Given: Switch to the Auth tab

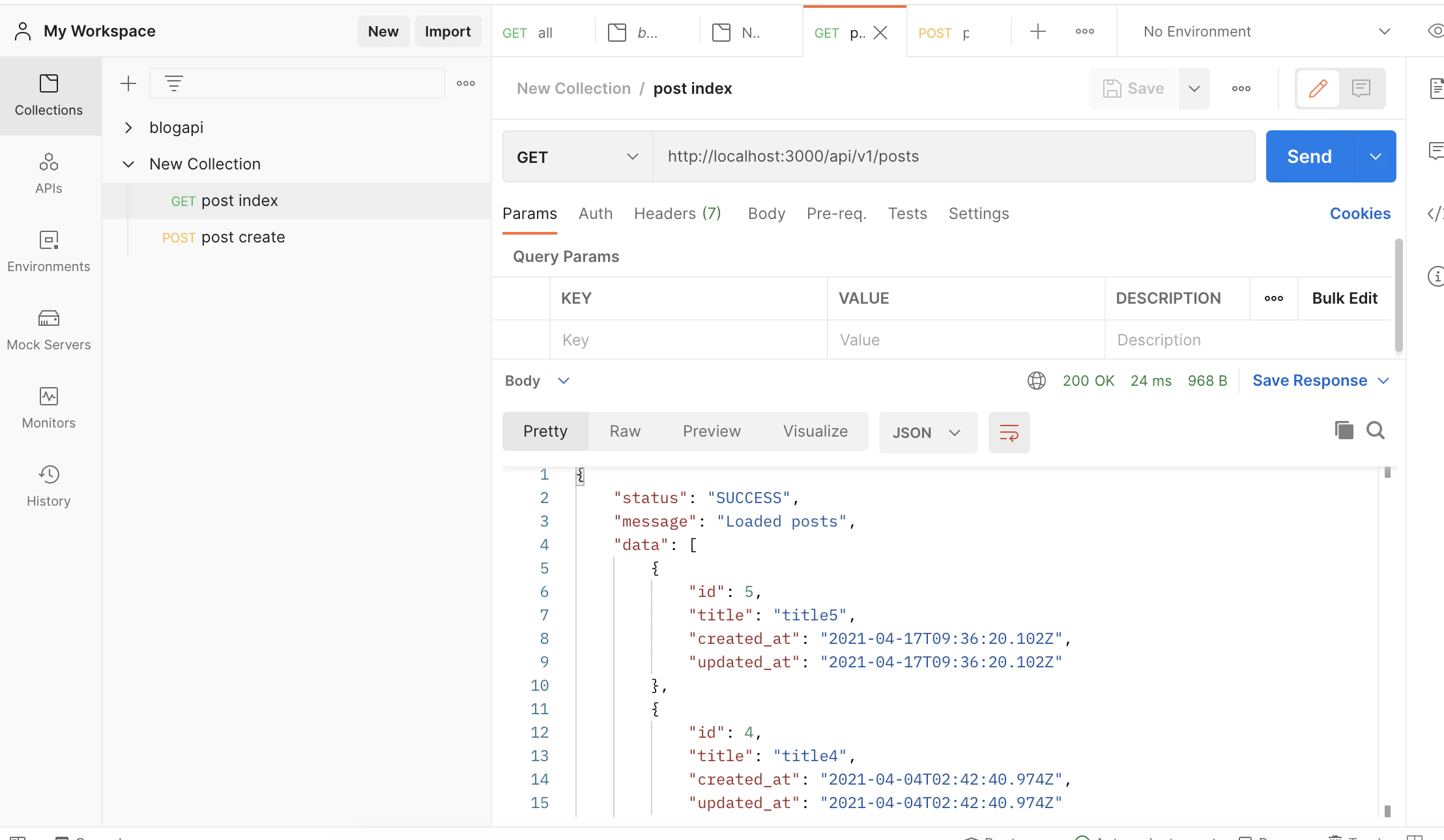Looking at the screenshot, I should point(596,214).
